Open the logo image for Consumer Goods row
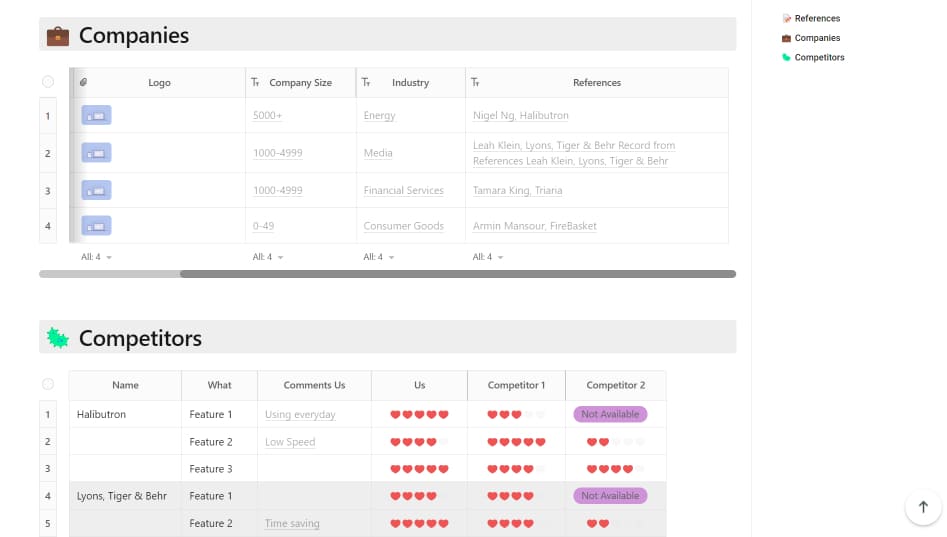947x537 pixels. coord(96,226)
